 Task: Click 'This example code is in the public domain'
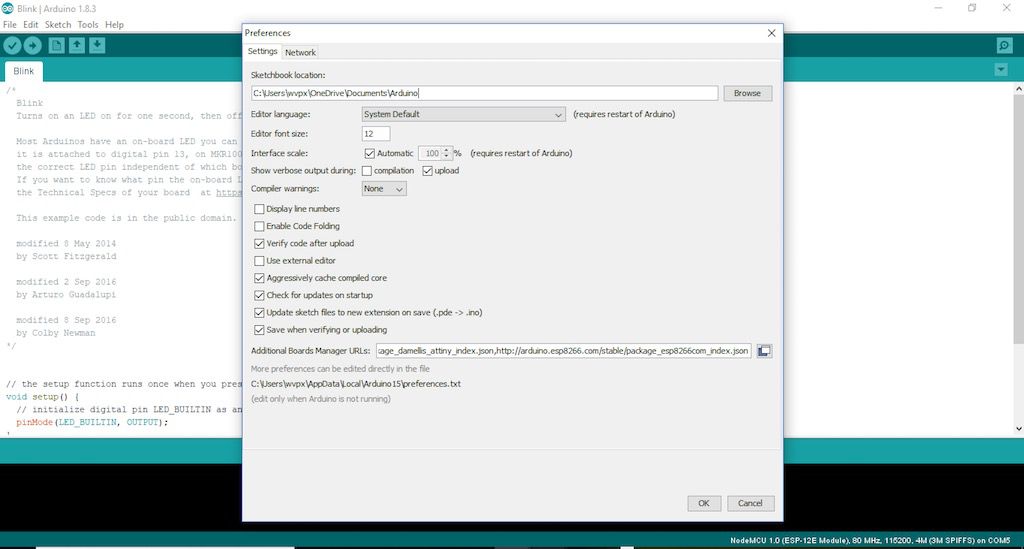125,218
